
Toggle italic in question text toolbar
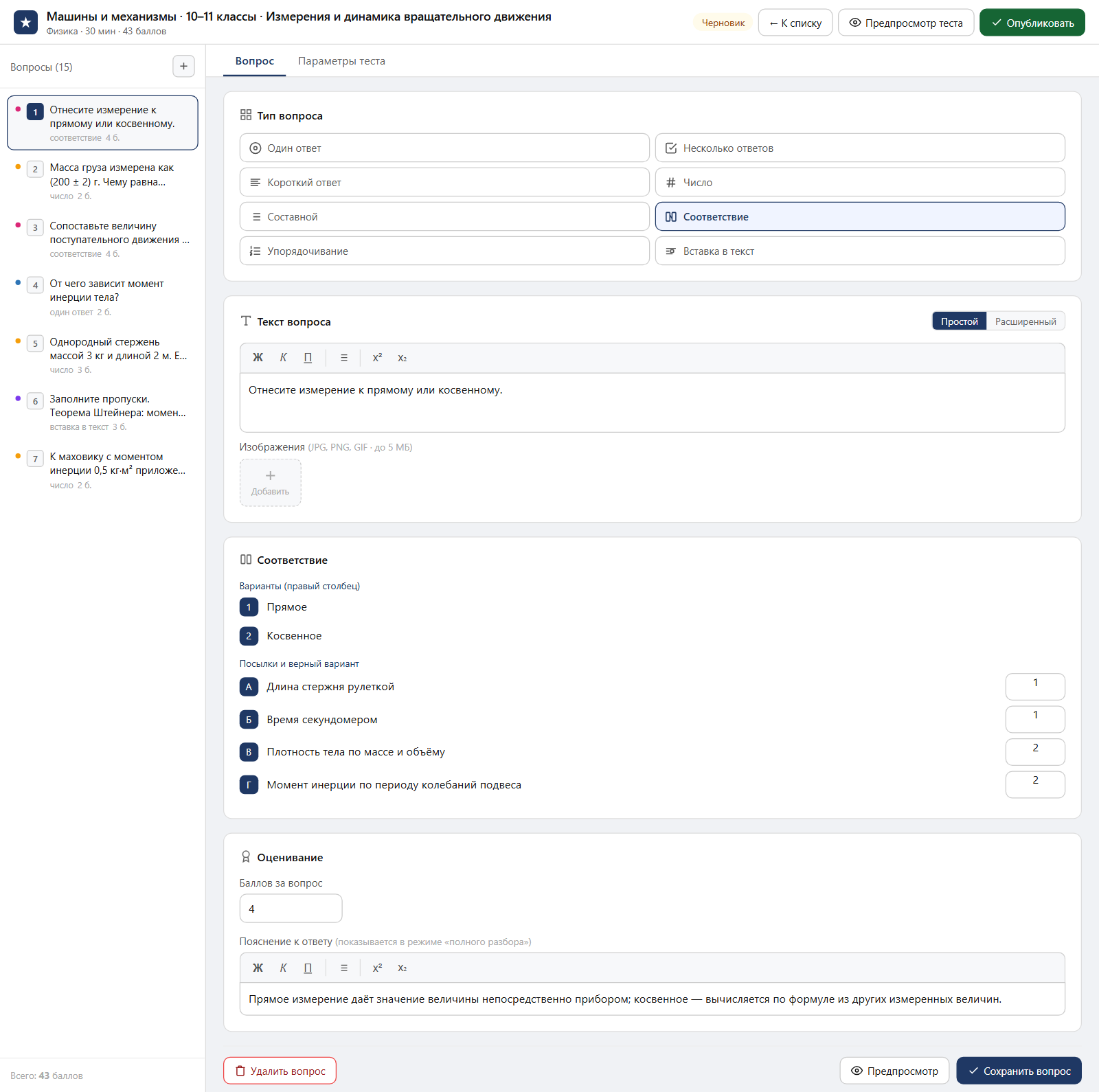283,358
